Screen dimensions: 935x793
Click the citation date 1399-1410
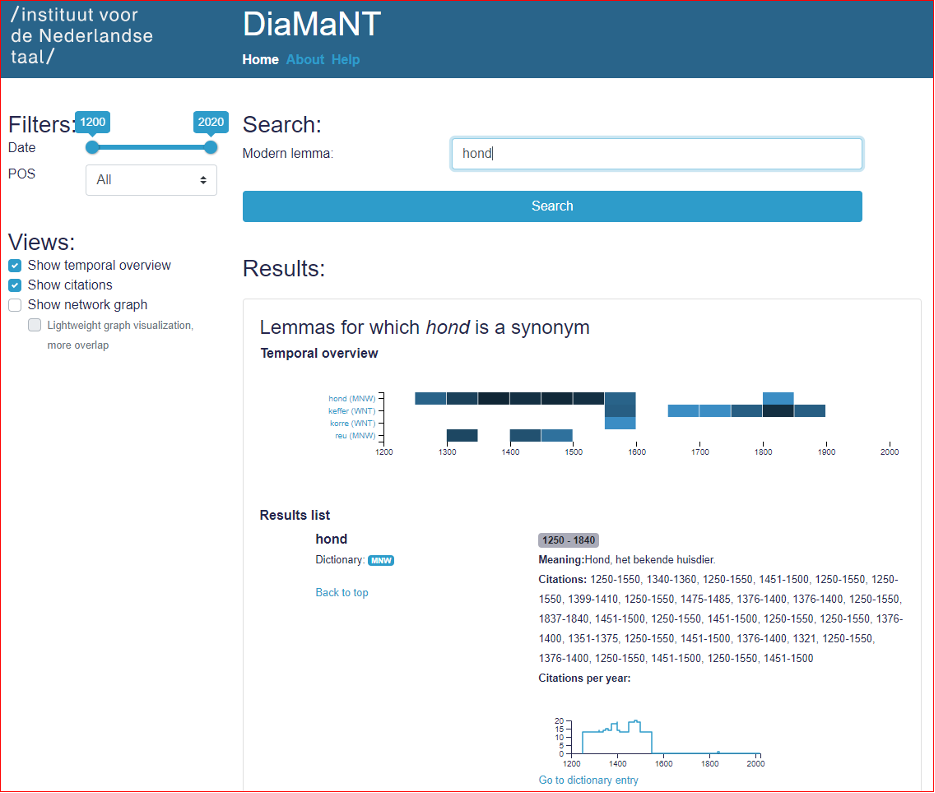[593, 599]
